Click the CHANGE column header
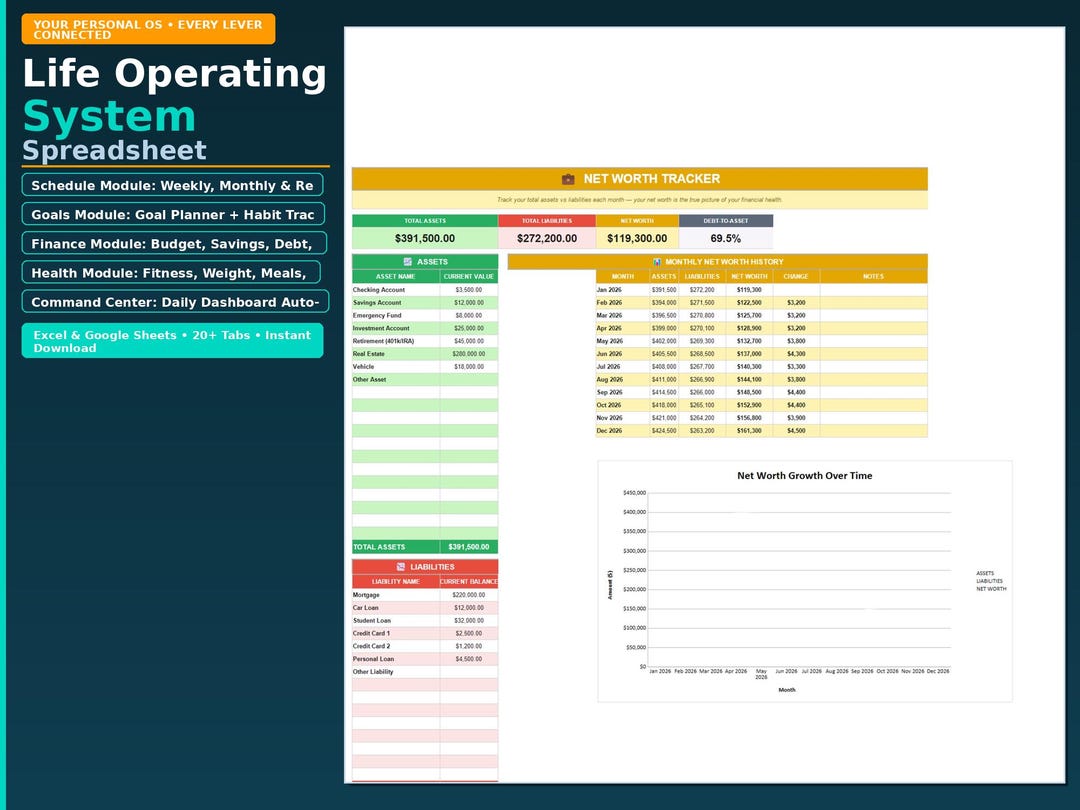 (796, 276)
